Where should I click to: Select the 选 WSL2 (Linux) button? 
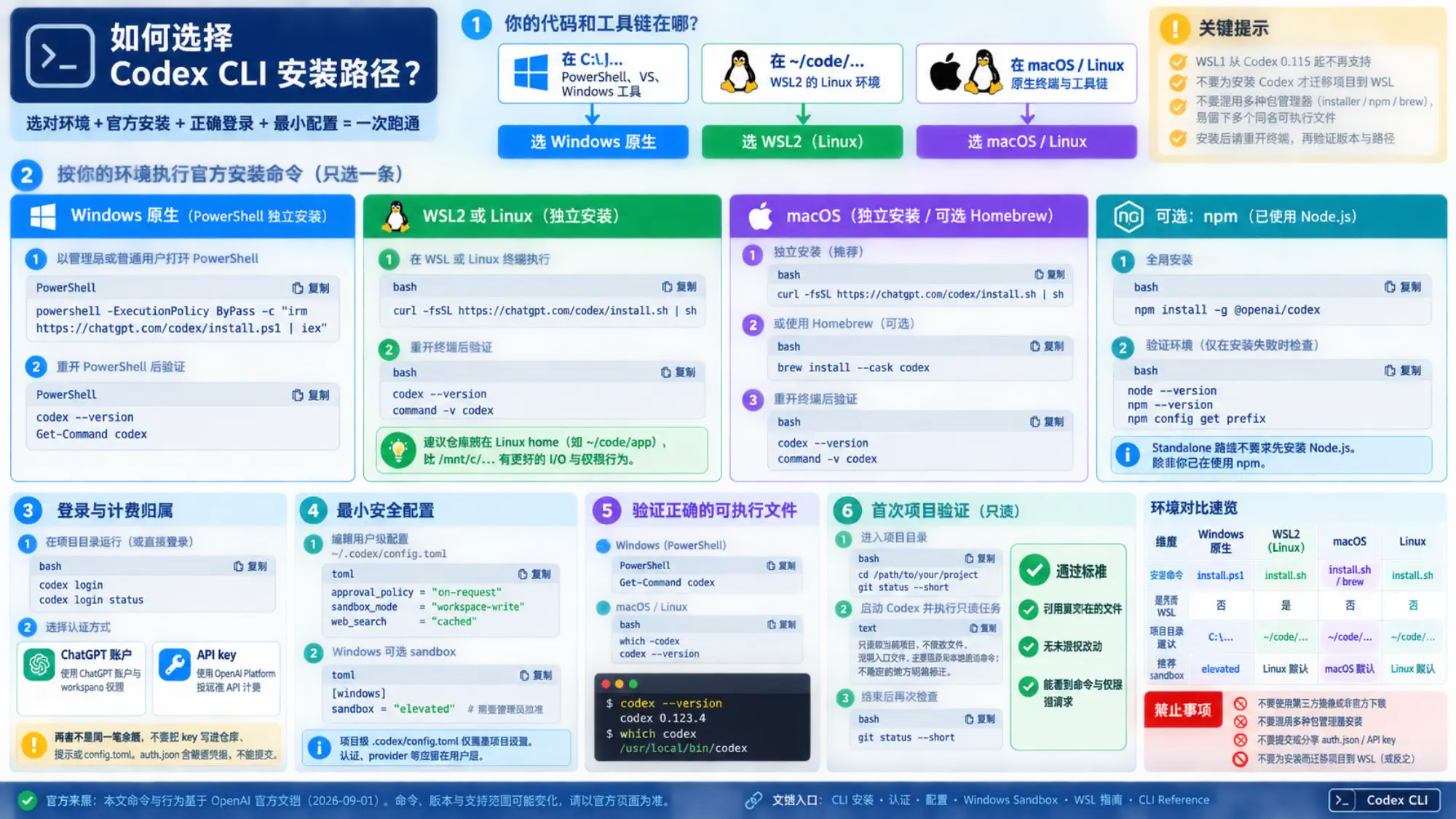coord(802,142)
